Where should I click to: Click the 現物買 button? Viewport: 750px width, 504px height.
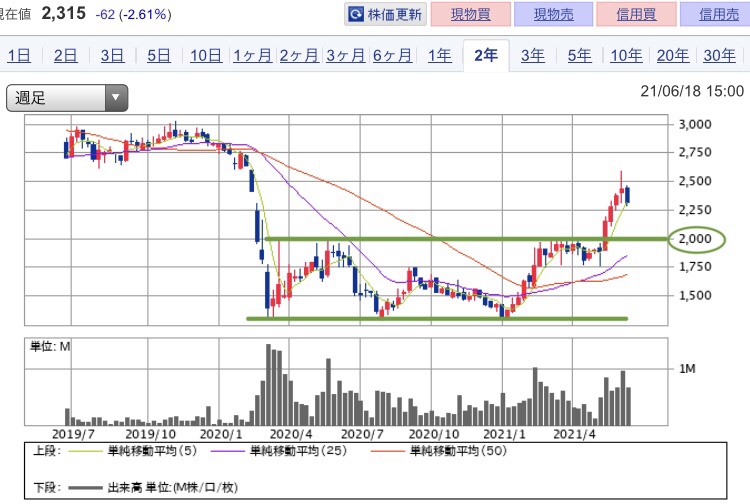point(471,14)
